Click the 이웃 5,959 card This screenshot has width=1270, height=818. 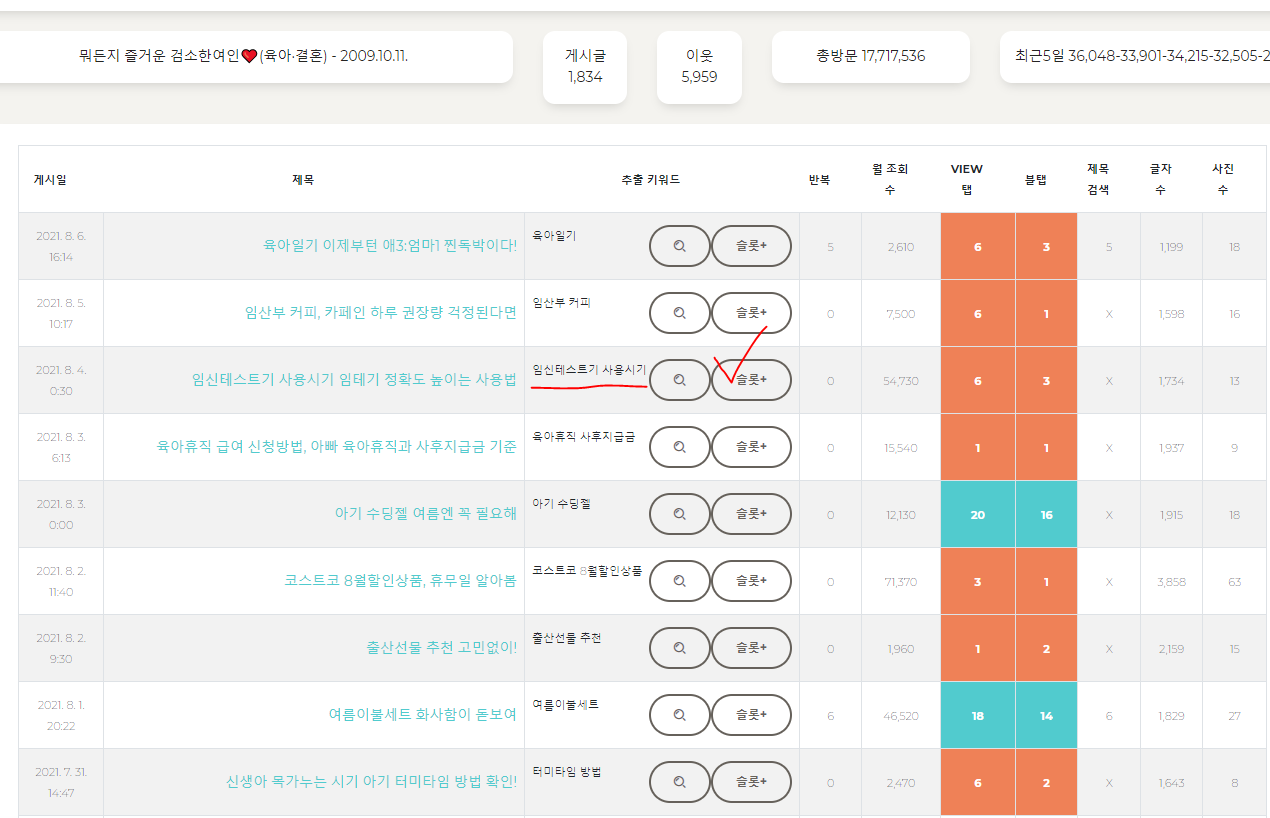699,67
